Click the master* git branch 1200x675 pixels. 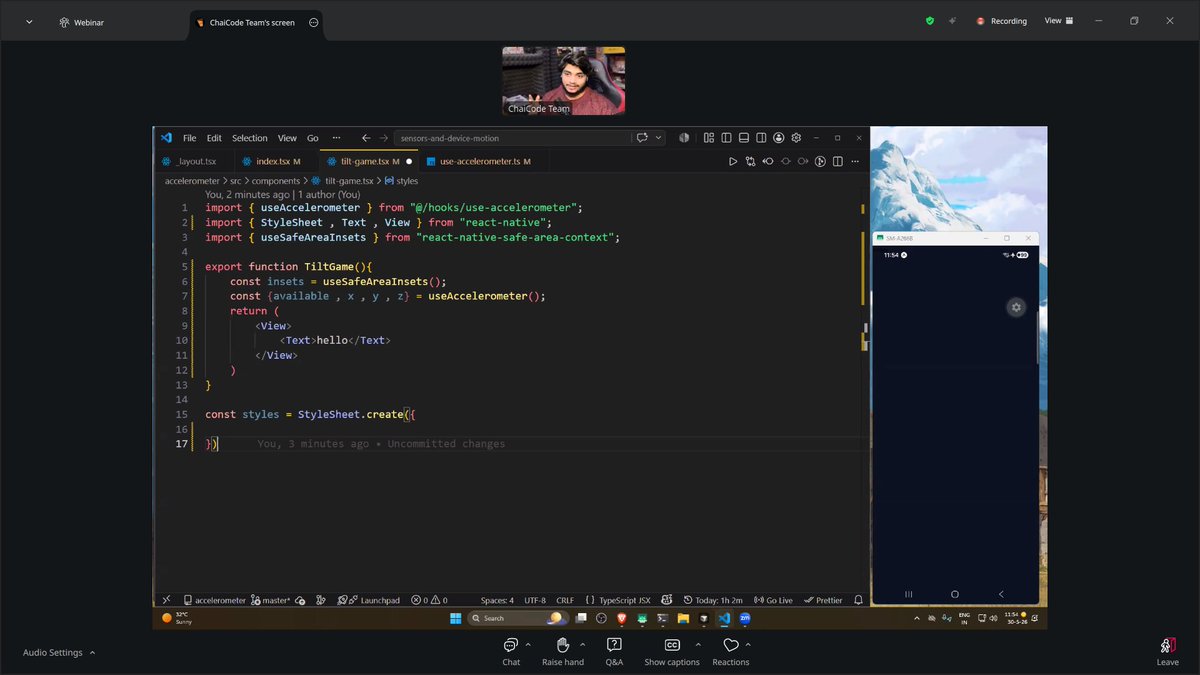pos(271,600)
